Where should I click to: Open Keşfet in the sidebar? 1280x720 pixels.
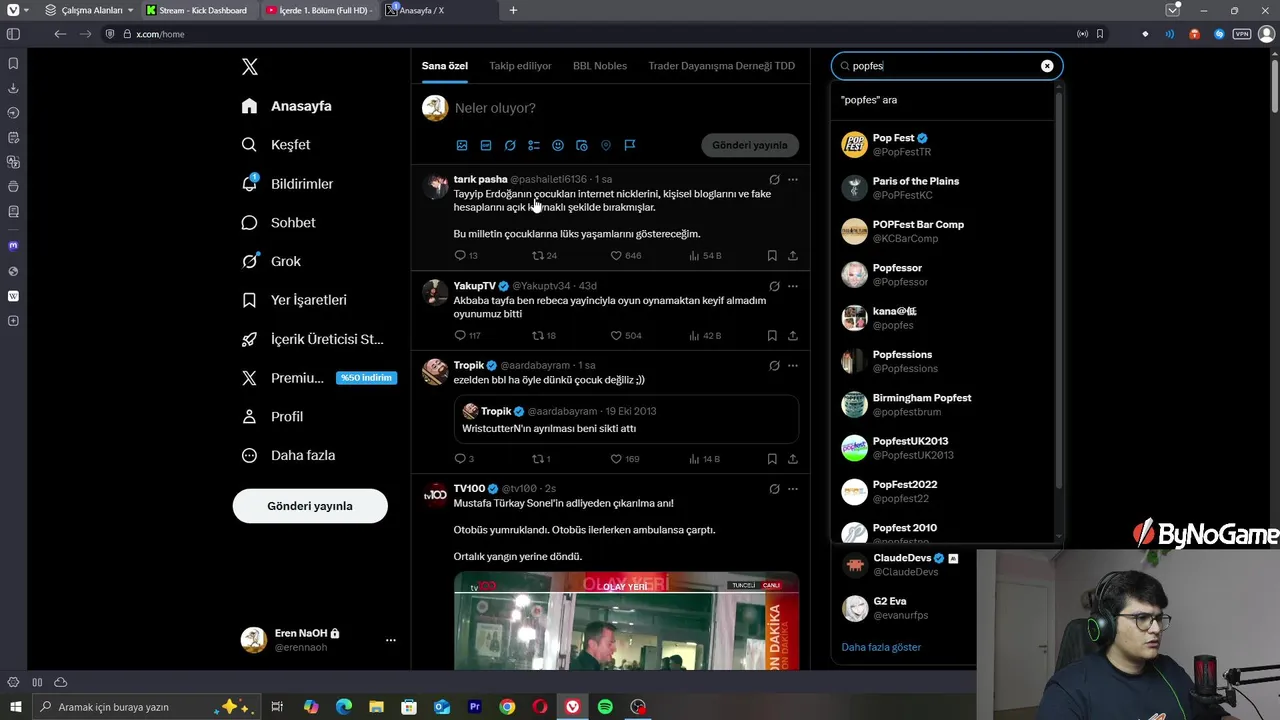pos(276,145)
